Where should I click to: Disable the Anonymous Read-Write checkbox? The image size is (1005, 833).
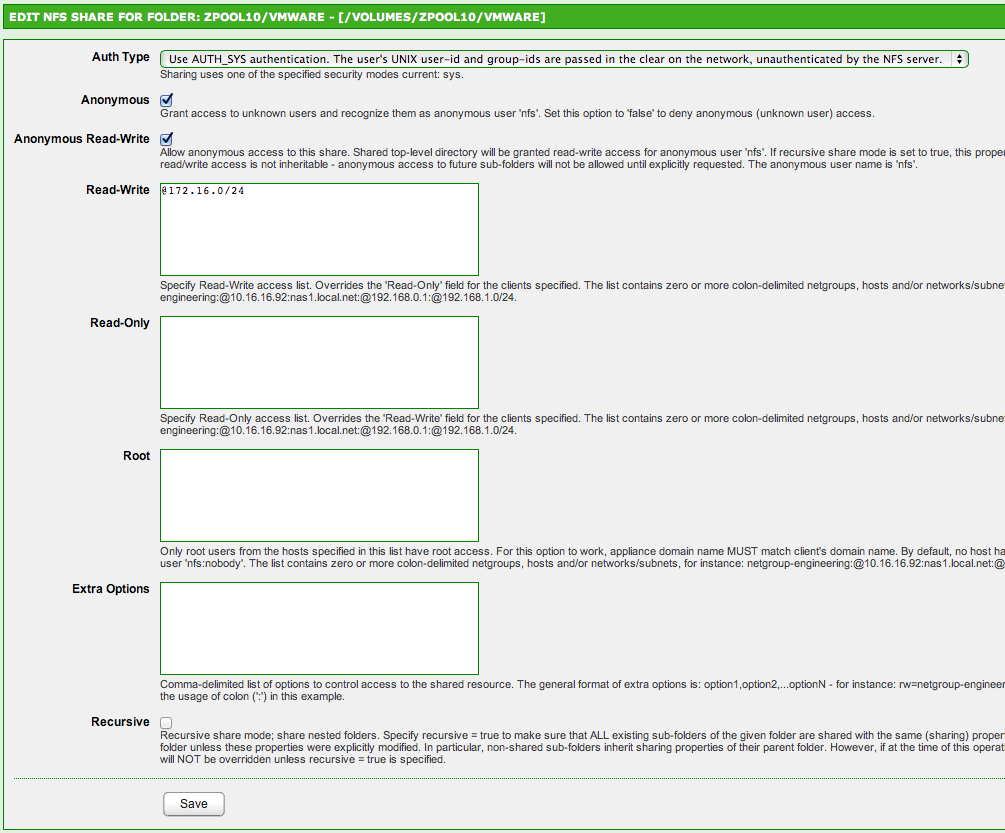167,139
